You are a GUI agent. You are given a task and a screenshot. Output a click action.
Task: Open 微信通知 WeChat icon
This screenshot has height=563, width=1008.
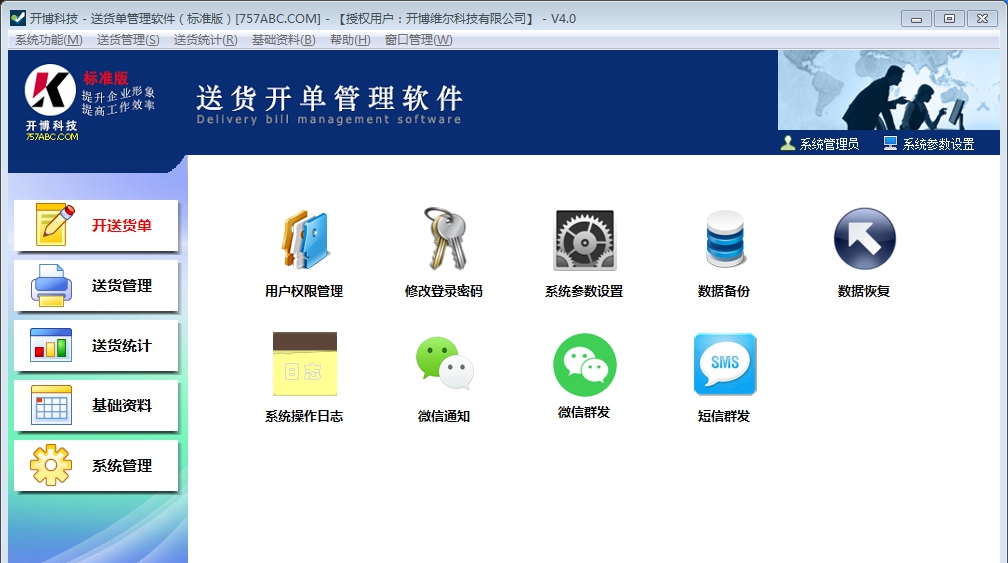444,364
